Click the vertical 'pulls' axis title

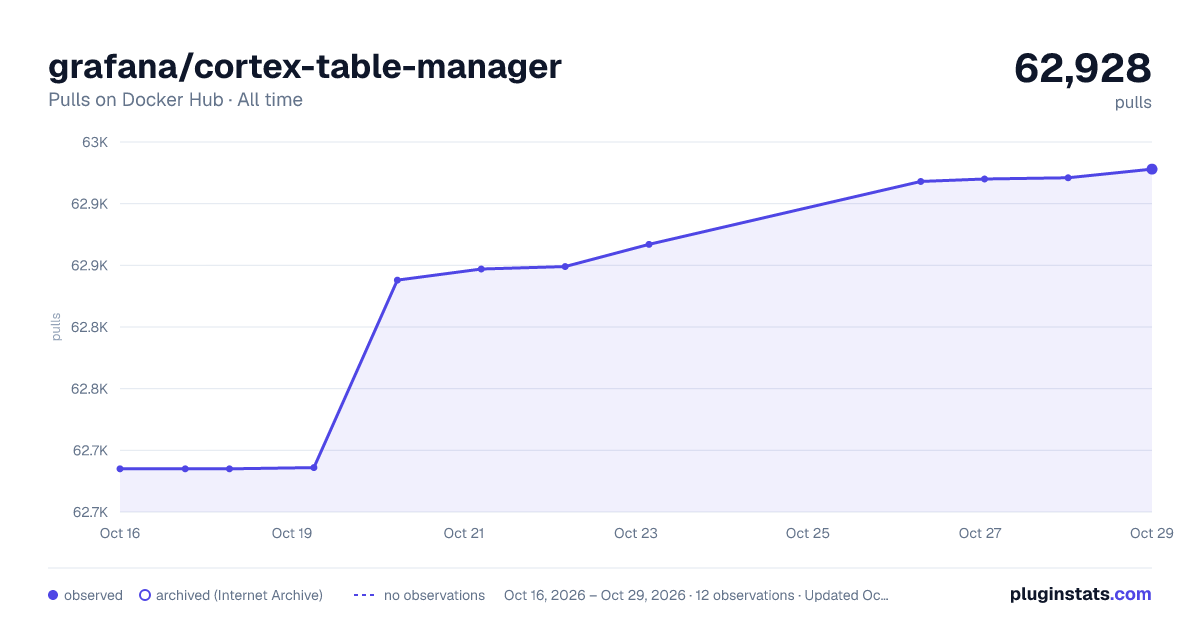point(56,327)
